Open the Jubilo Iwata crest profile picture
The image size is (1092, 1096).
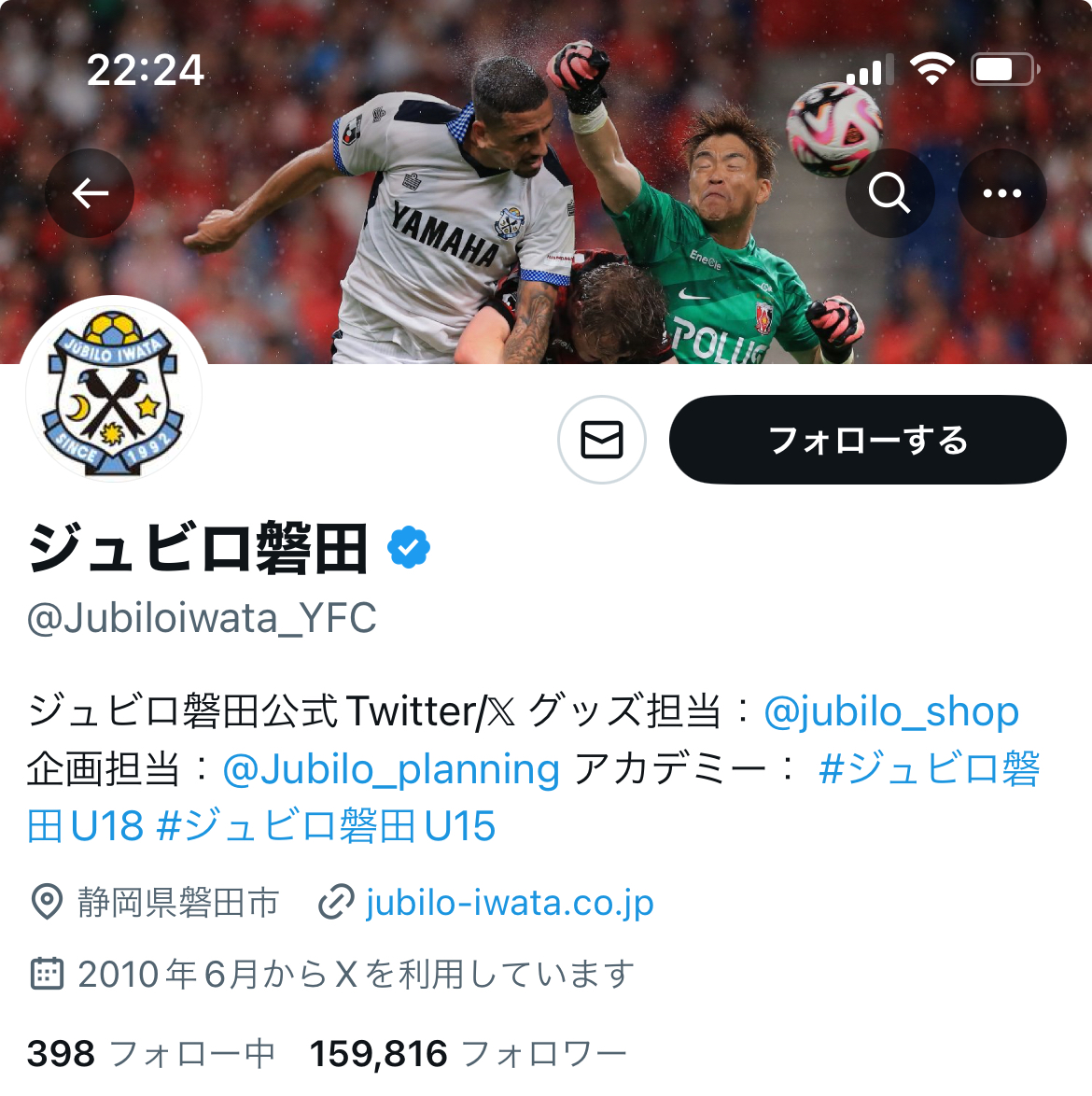tap(114, 394)
